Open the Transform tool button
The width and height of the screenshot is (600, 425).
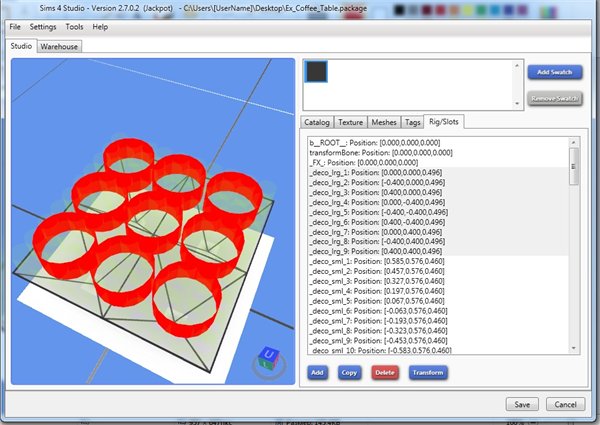tap(427, 372)
